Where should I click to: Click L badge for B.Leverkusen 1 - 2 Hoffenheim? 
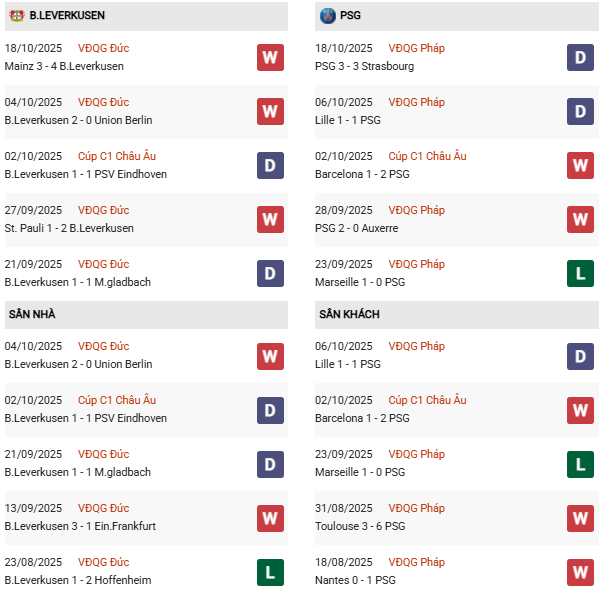270,571
